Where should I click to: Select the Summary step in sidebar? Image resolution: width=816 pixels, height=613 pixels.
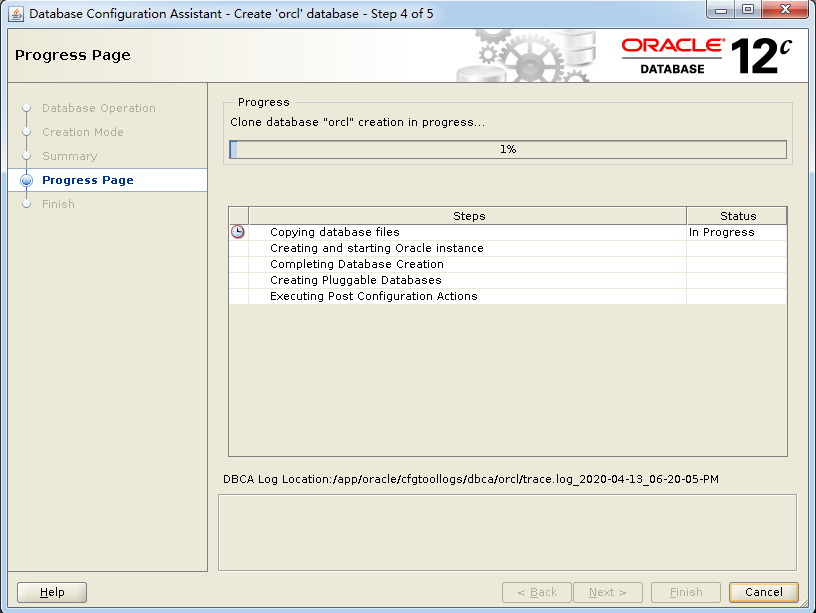coord(69,156)
